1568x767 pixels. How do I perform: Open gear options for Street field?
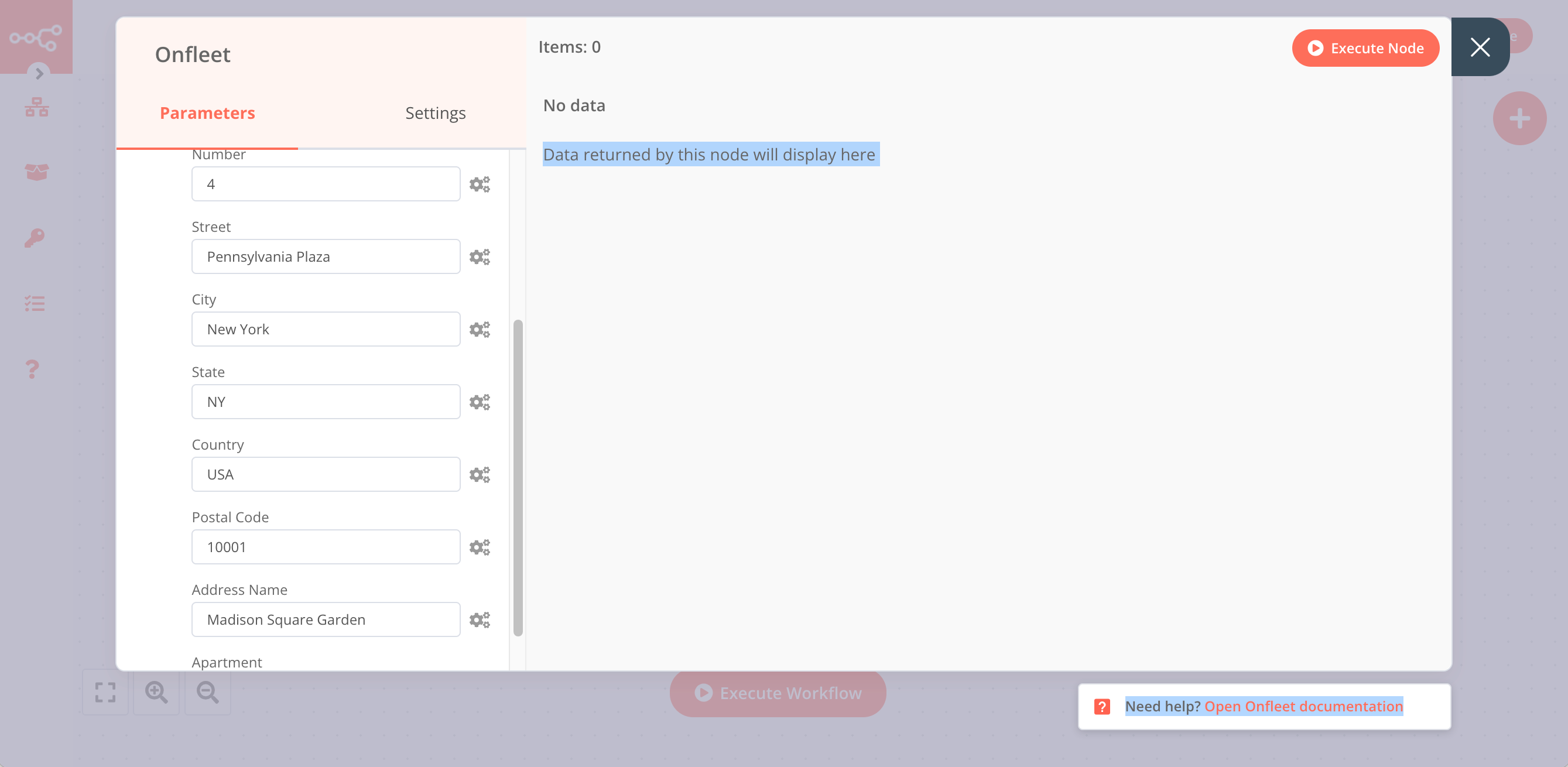pos(480,256)
